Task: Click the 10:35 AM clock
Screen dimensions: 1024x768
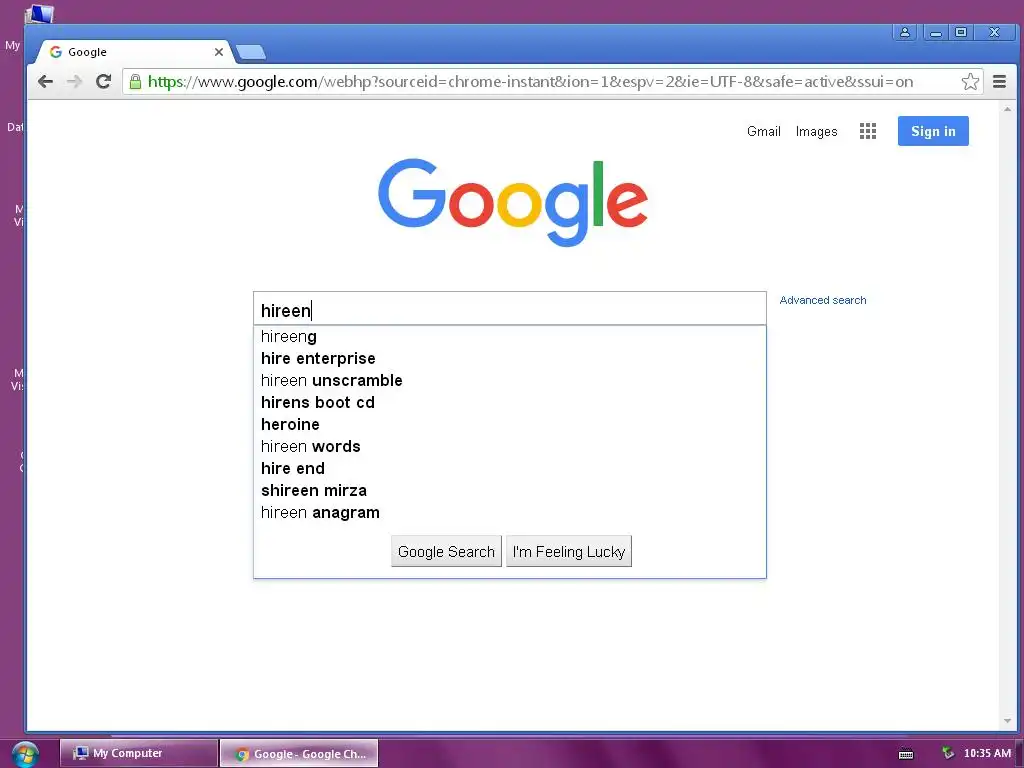Action: click(x=987, y=753)
